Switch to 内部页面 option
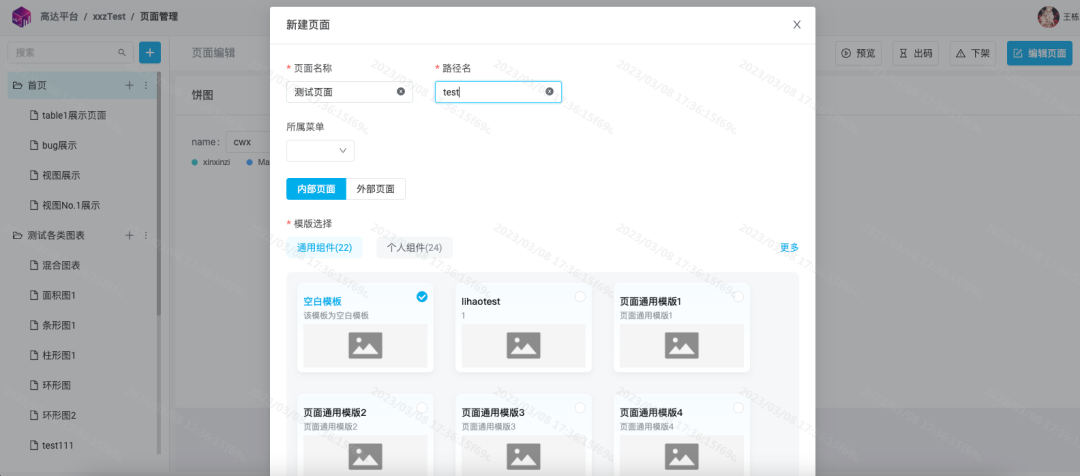This screenshot has height=476, width=1080. click(x=316, y=189)
